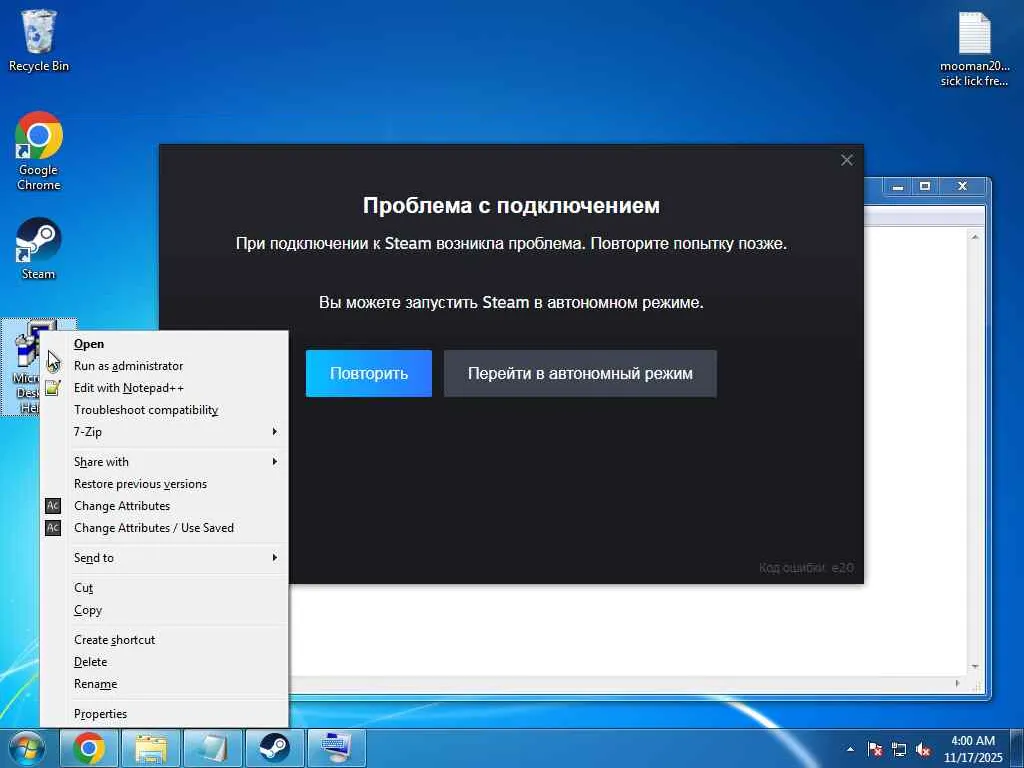Select Change Attributes / Use Saved
This screenshot has width=1024, height=768.
165,528
